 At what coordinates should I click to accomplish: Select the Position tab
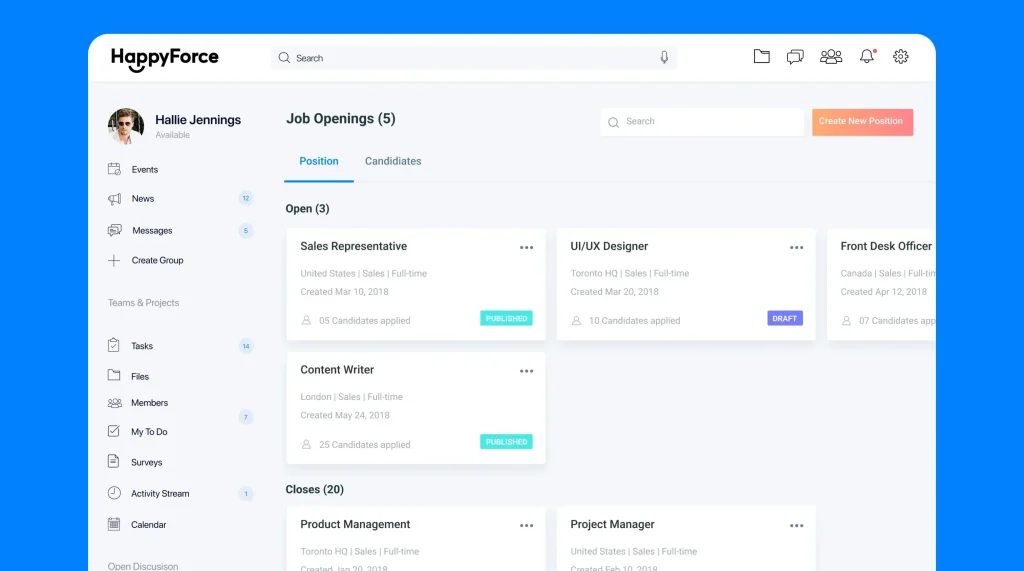(x=319, y=161)
